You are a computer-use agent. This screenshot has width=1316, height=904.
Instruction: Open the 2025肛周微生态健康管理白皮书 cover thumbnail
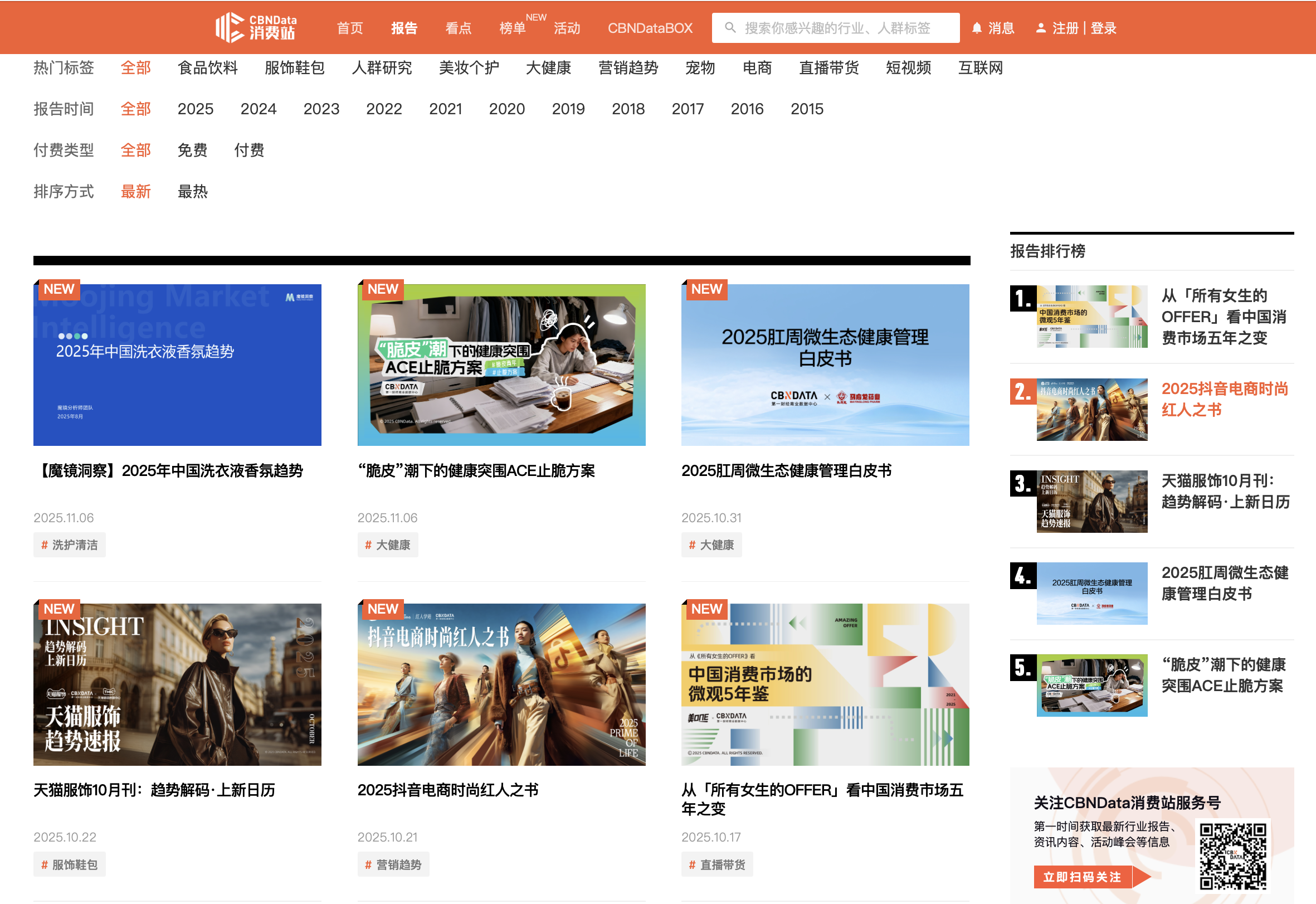pyautogui.click(x=825, y=364)
